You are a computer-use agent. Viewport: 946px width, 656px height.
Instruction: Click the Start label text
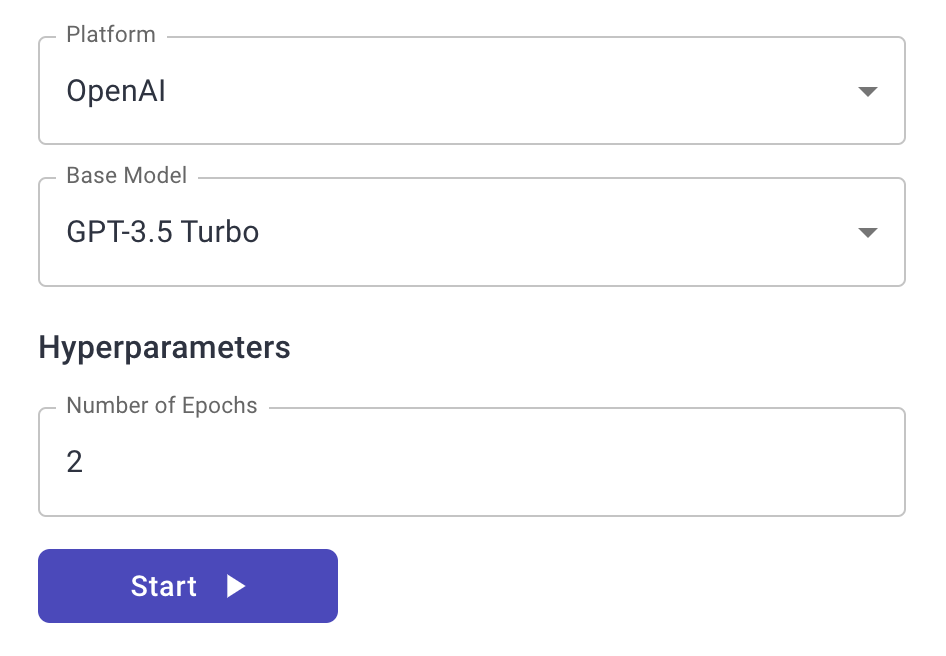[164, 586]
